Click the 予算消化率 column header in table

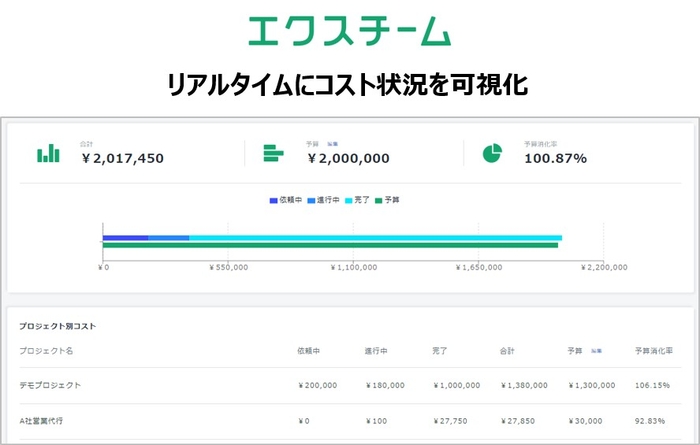[x=653, y=351]
